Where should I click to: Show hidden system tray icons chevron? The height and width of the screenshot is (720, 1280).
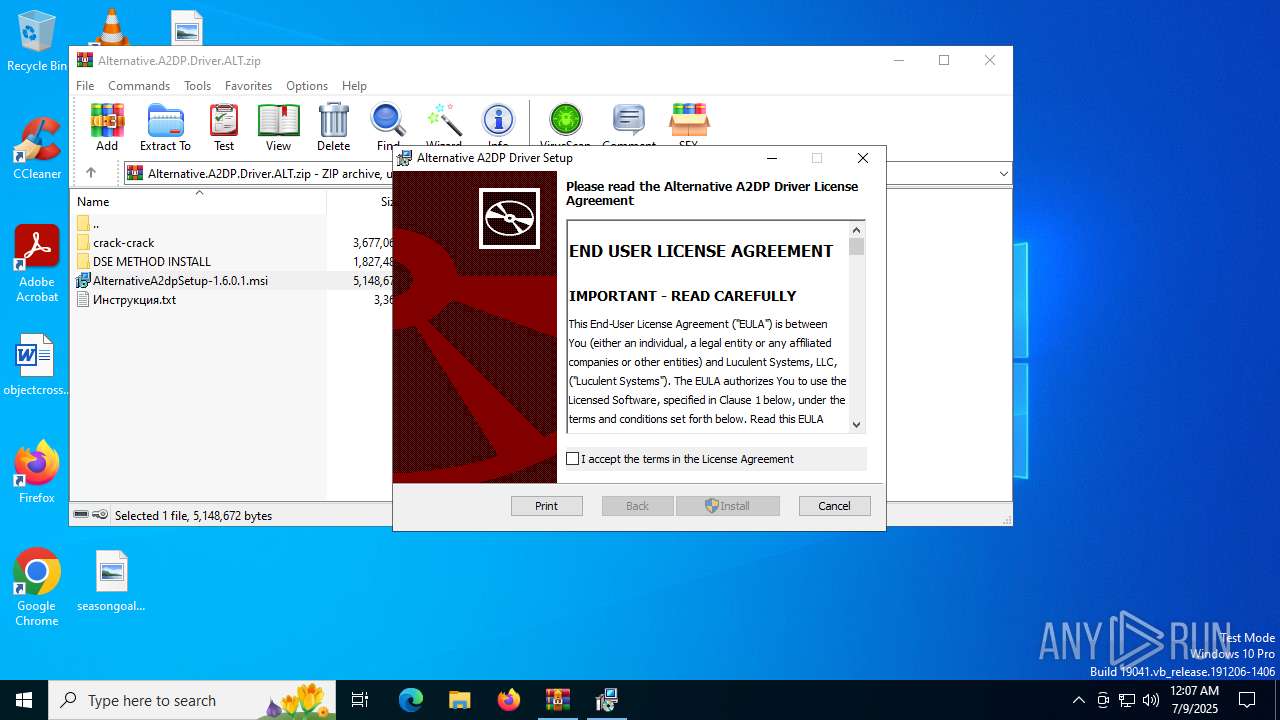1078,700
